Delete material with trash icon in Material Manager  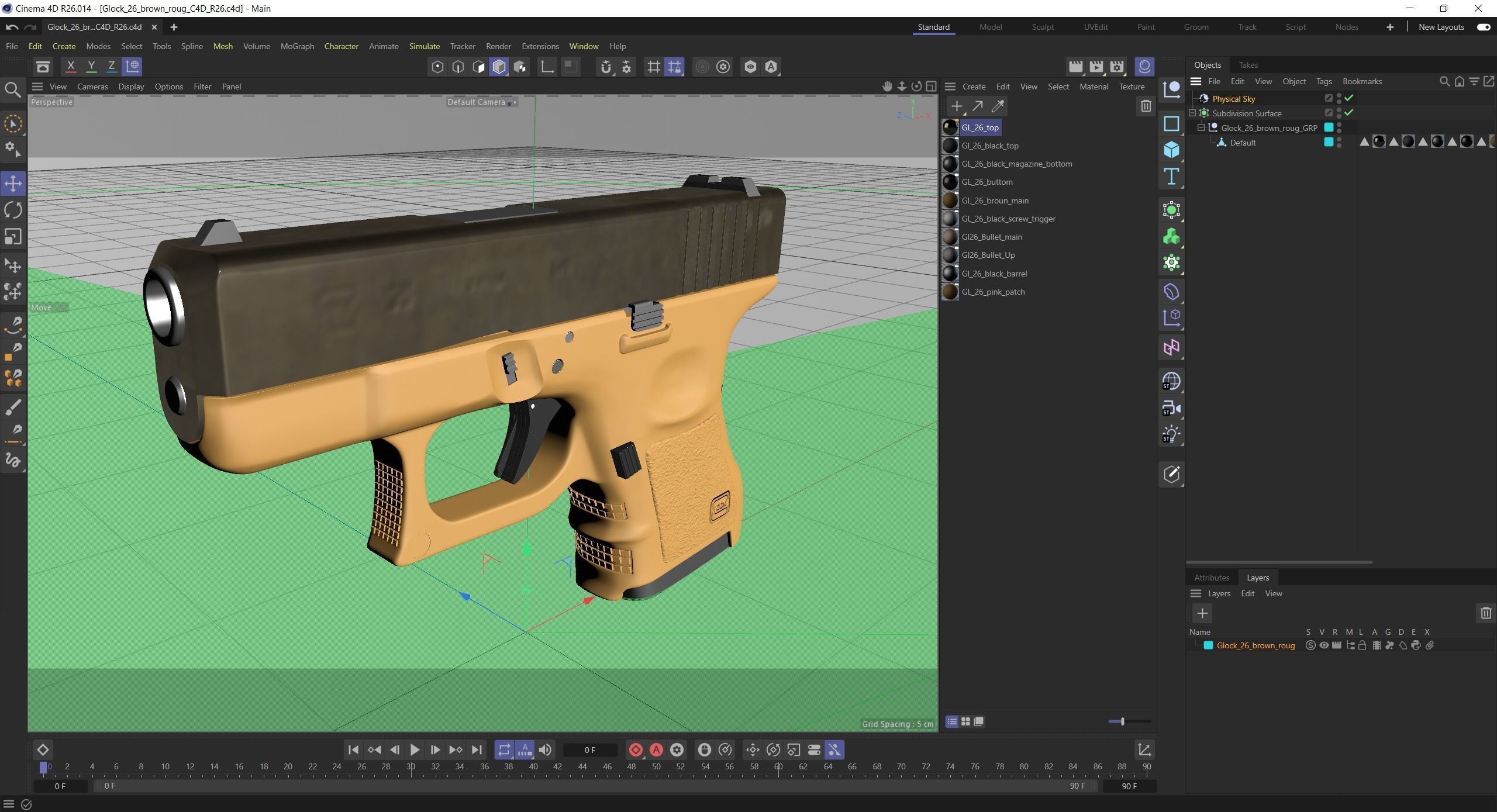point(1146,106)
